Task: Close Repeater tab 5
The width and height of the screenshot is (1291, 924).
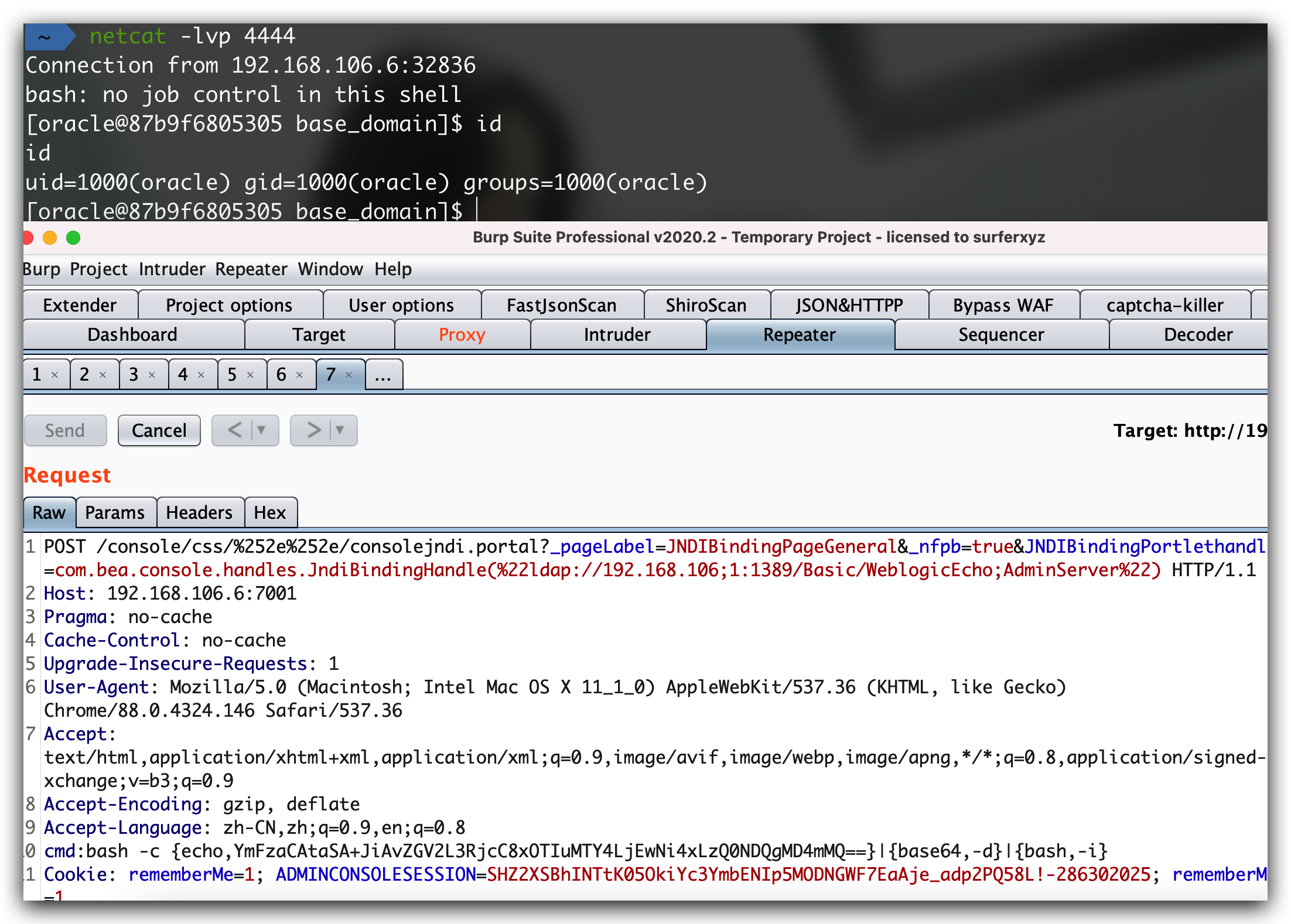Action: click(250, 375)
